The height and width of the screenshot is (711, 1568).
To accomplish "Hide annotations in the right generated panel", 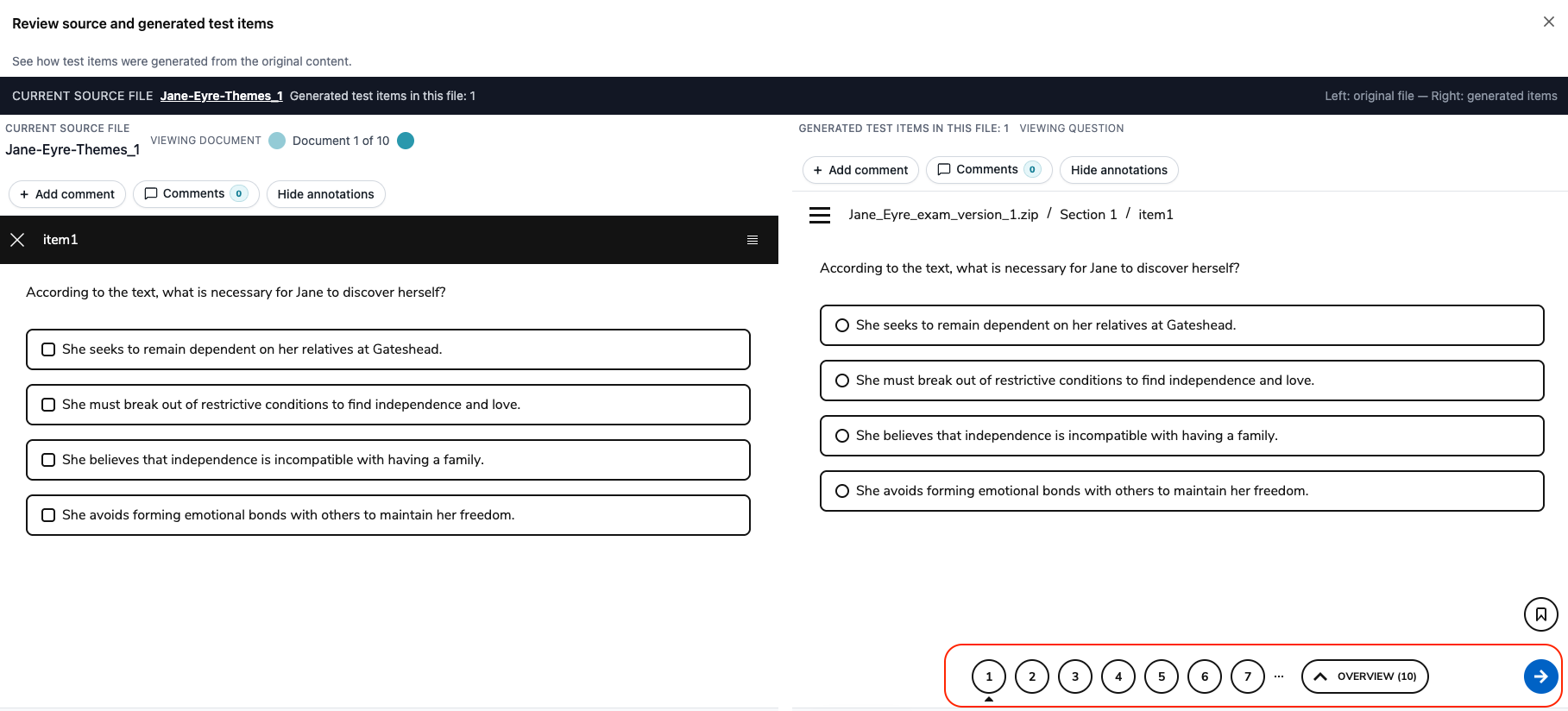I will point(1119,170).
